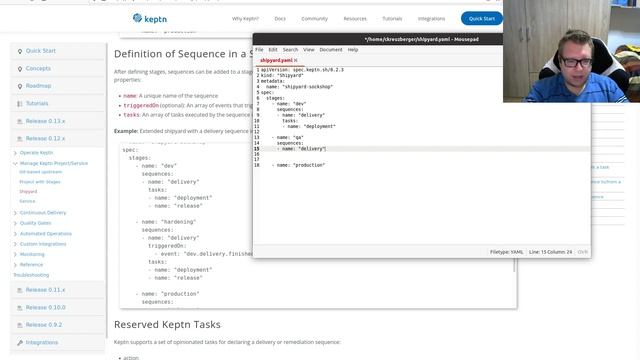Viewport: 640px width, 360px height.
Task: Select the shipyard.yaml tab in Mousepad
Action: click(276, 60)
